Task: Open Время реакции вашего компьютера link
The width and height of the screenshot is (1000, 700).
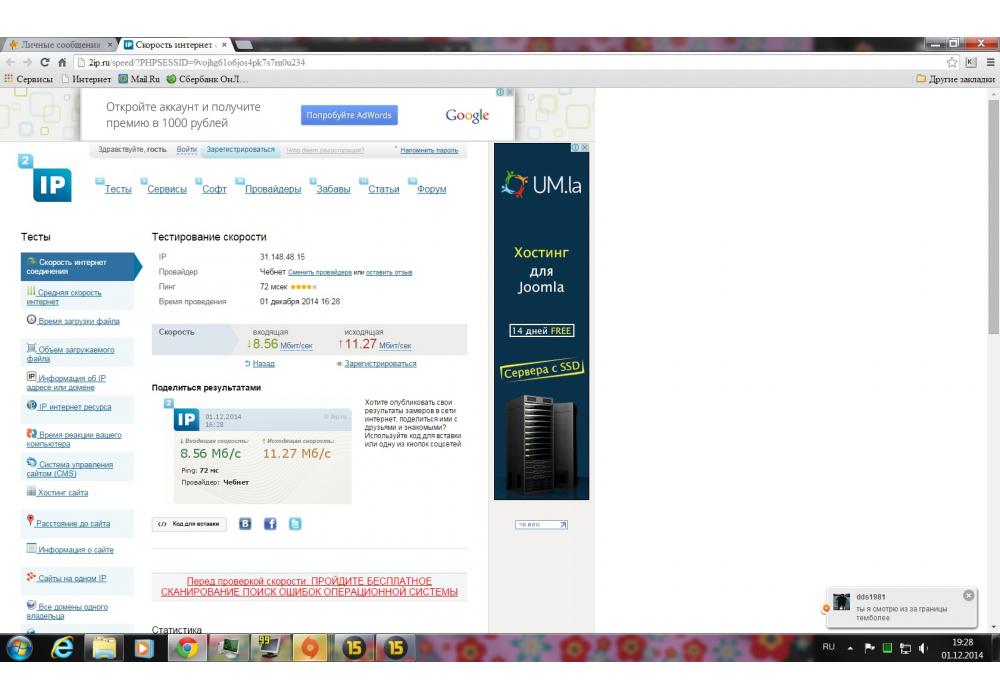Action: pyautogui.click(x=74, y=439)
